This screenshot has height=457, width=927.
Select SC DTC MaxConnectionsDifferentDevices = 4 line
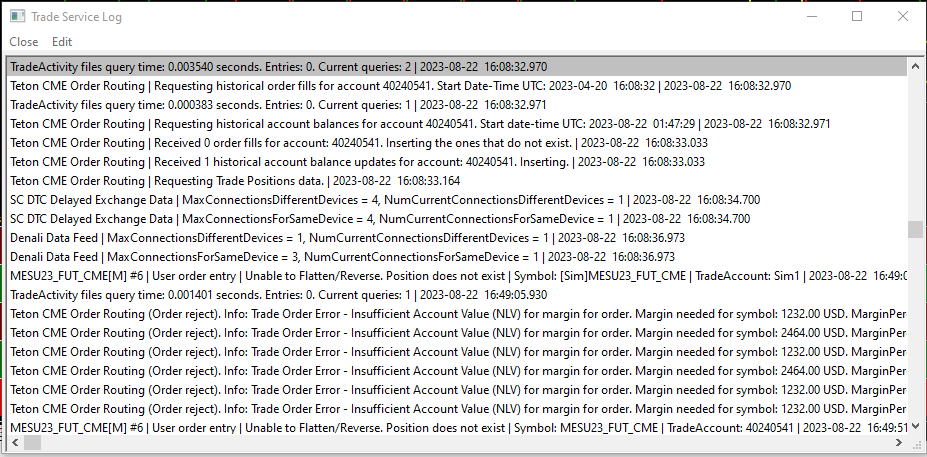tap(456, 200)
